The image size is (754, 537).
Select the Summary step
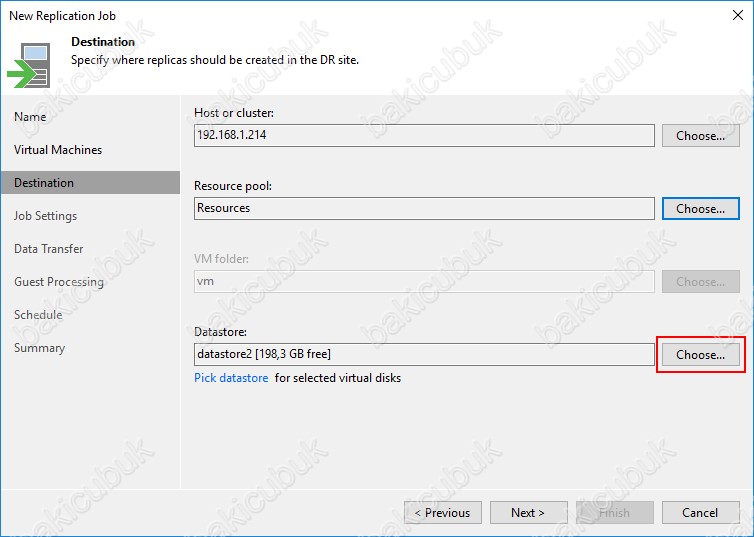tap(39, 348)
